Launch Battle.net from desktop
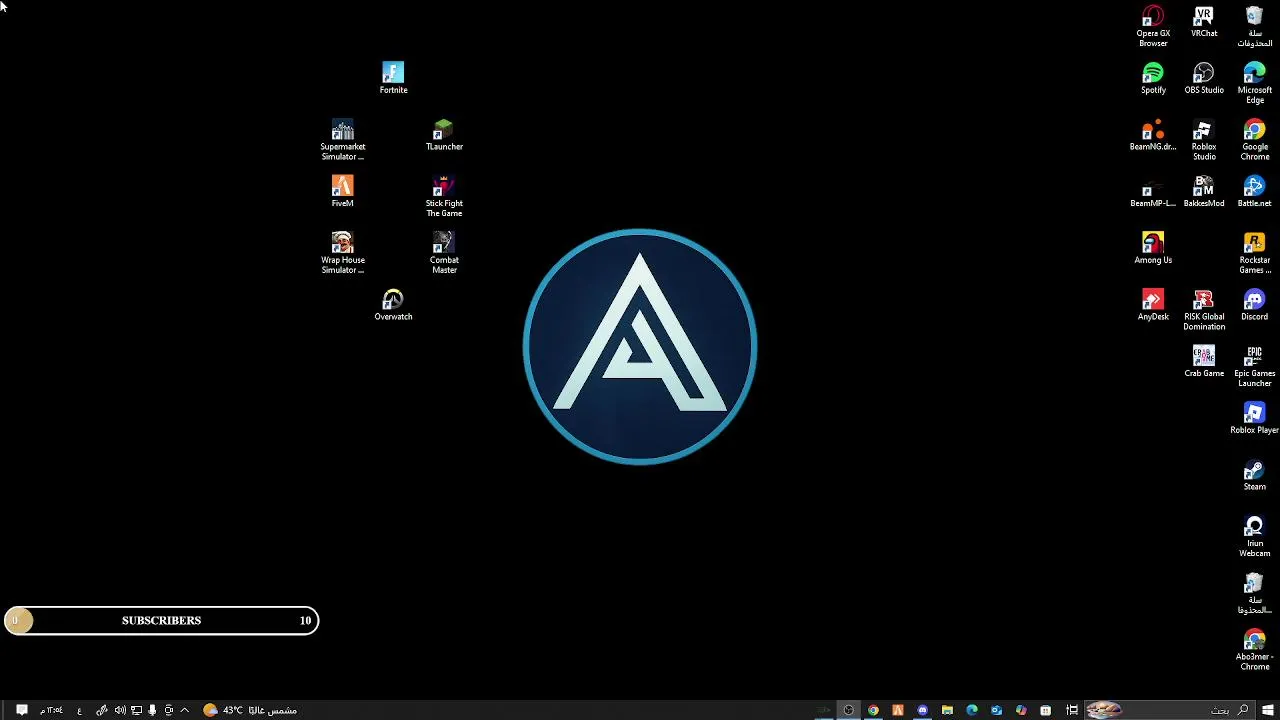The width and height of the screenshot is (1280, 720). coord(1254,192)
